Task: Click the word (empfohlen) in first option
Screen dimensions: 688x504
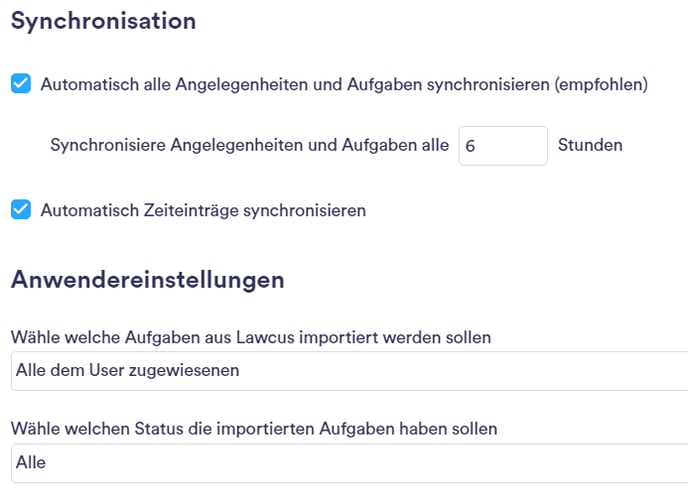Action: (601, 84)
